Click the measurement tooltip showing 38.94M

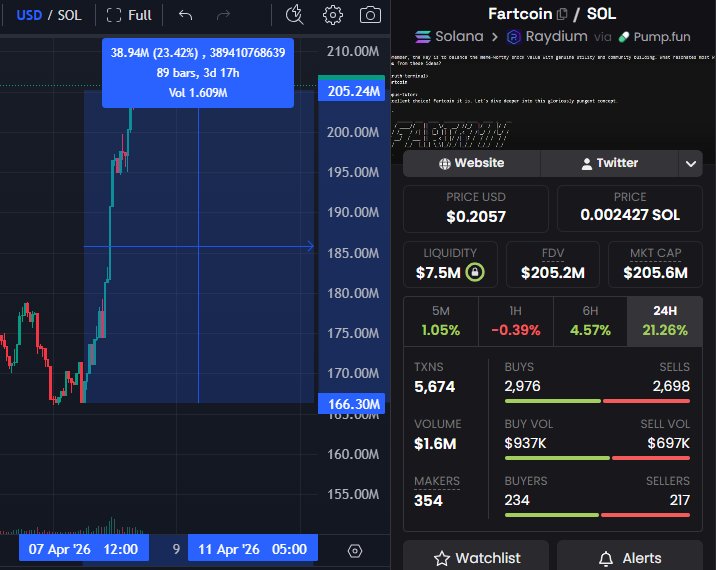[198, 73]
